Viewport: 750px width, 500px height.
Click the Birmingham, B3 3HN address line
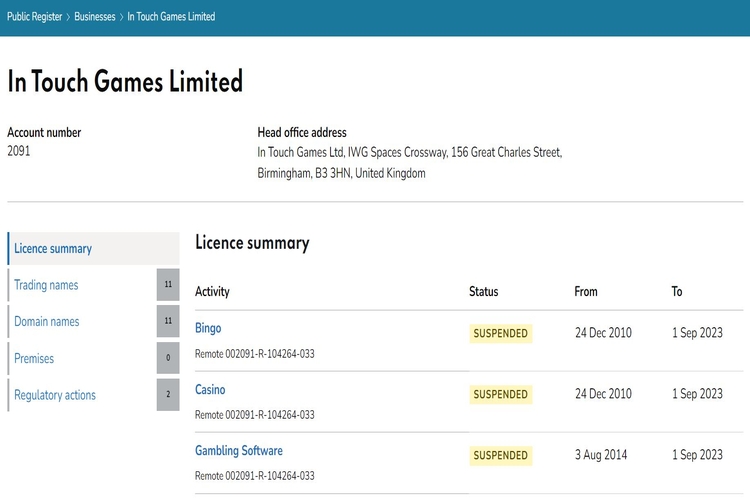point(341,173)
